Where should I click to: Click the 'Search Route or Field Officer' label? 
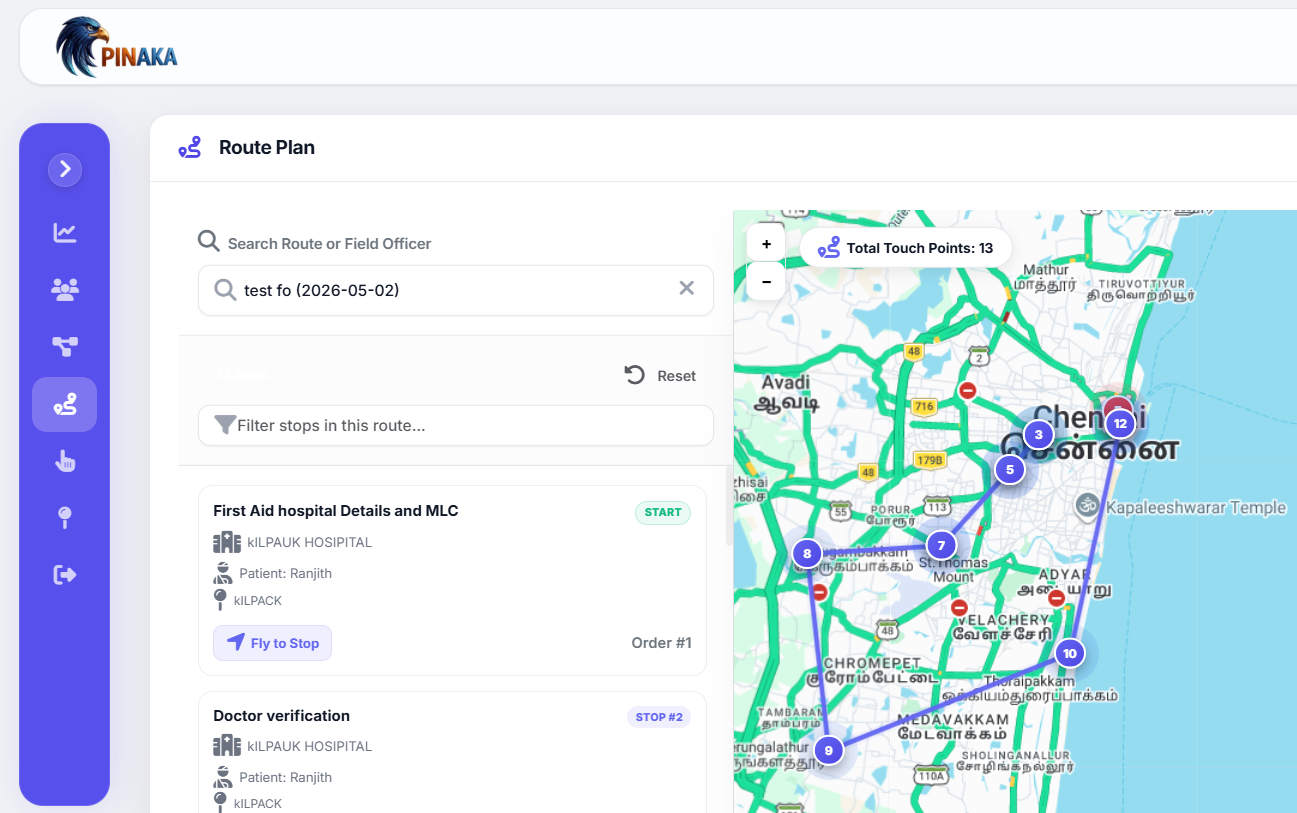pyautogui.click(x=329, y=244)
